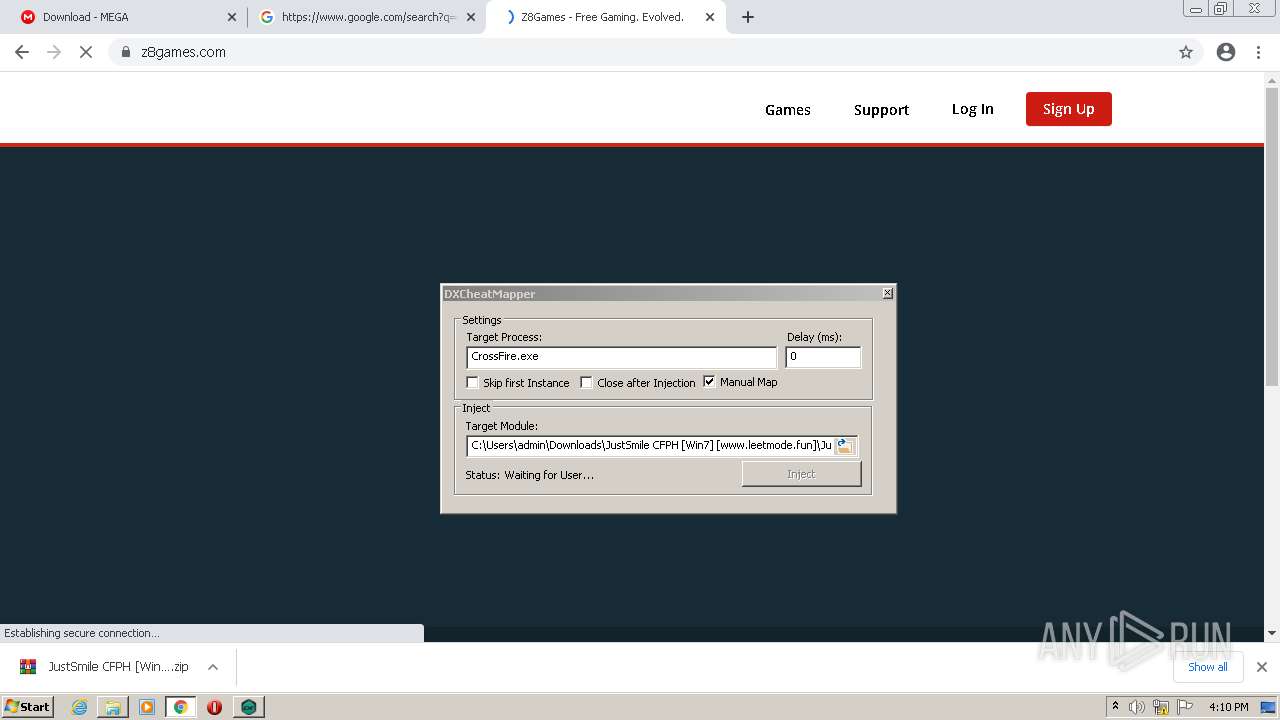Click the scrollbar down arrow
The width and height of the screenshot is (1280, 720).
(1272, 632)
